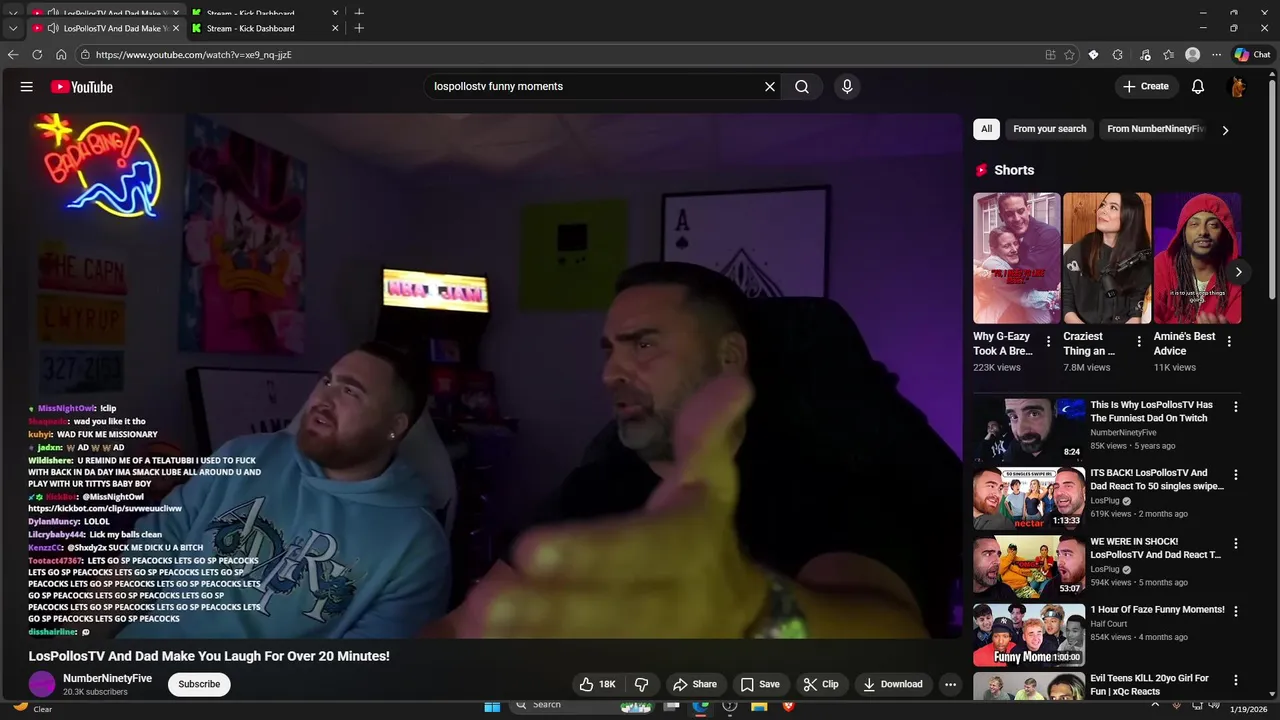The height and width of the screenshot is (720, 1280).
Task: Open Funniest Dad On Twitch video thumbnail
Action: pyautogui.click(x=1029, y=430)
